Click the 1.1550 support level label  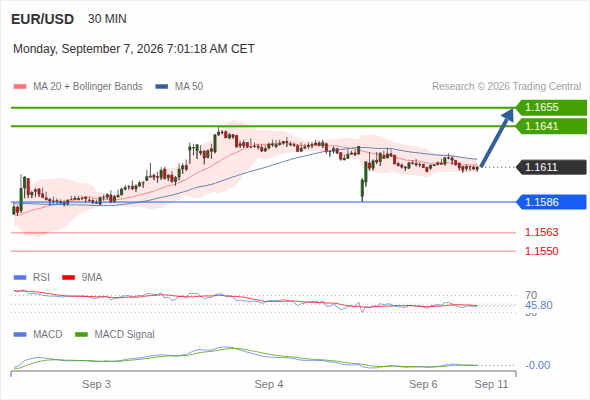[541, 251]
